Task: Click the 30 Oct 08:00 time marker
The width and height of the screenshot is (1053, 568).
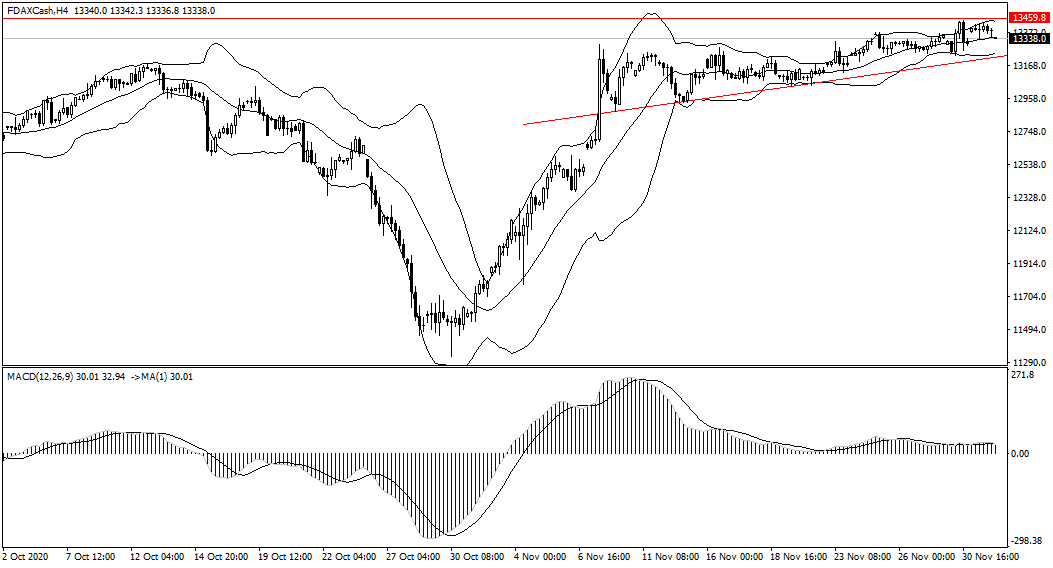Action: pos(475,555)
